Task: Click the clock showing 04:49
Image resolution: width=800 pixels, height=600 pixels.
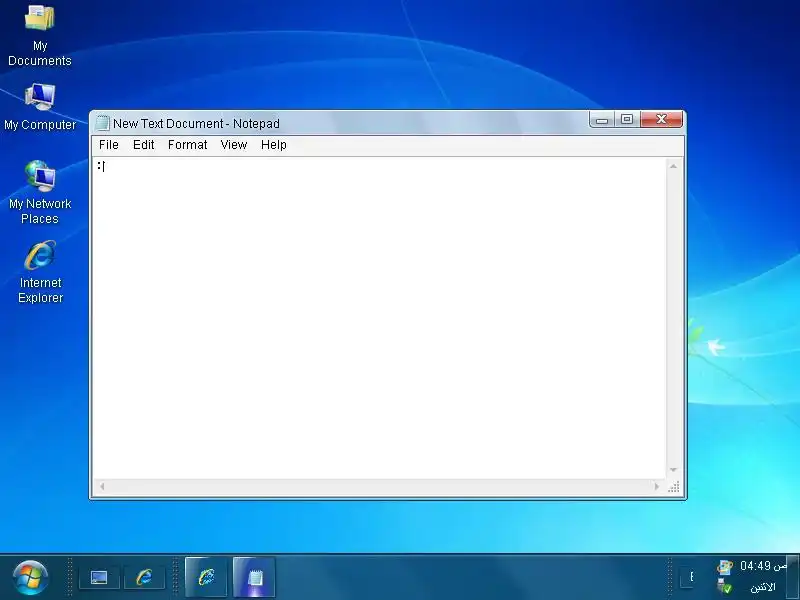Action: point(763,566)
